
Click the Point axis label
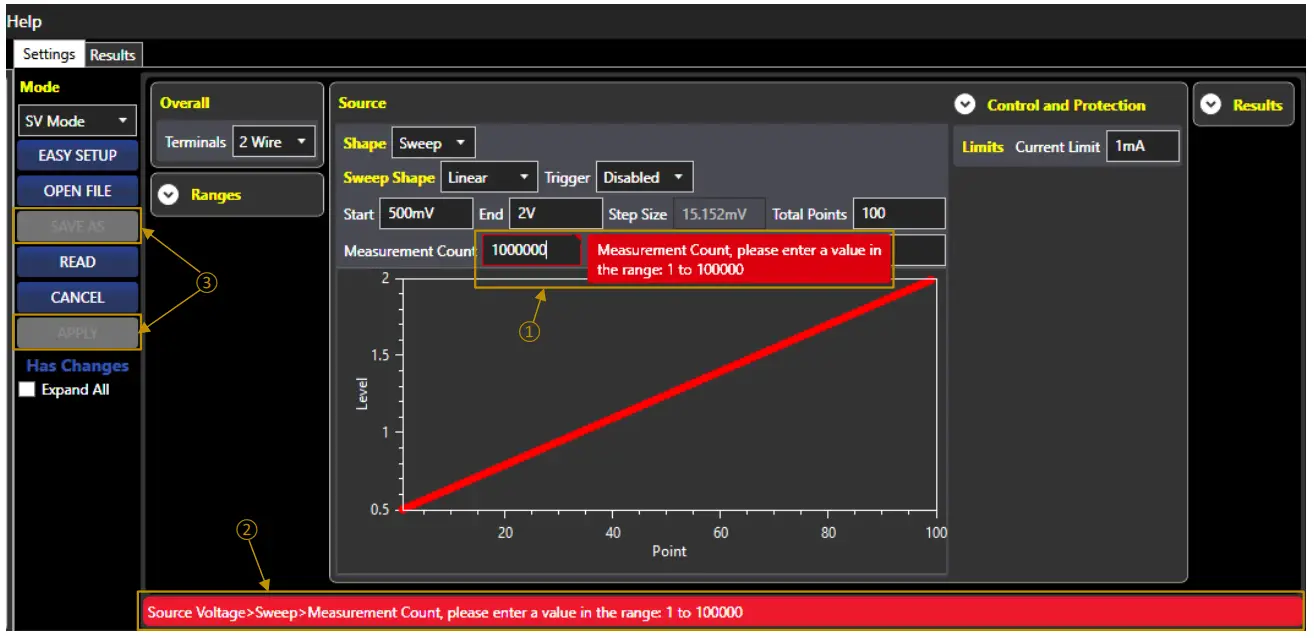pyautogui.click(x=669, y=551)
